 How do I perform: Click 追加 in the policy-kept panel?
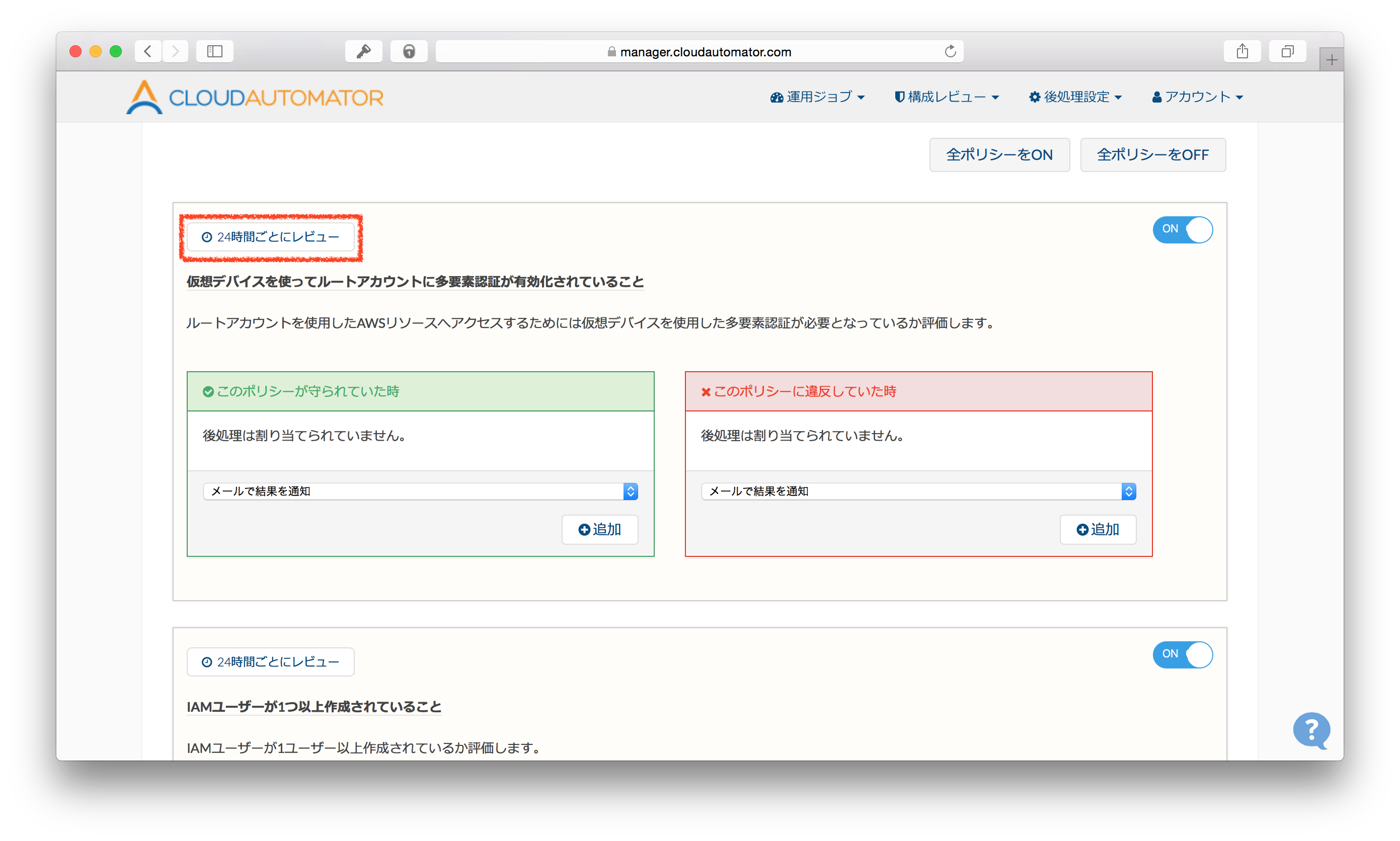pos(600,529)
